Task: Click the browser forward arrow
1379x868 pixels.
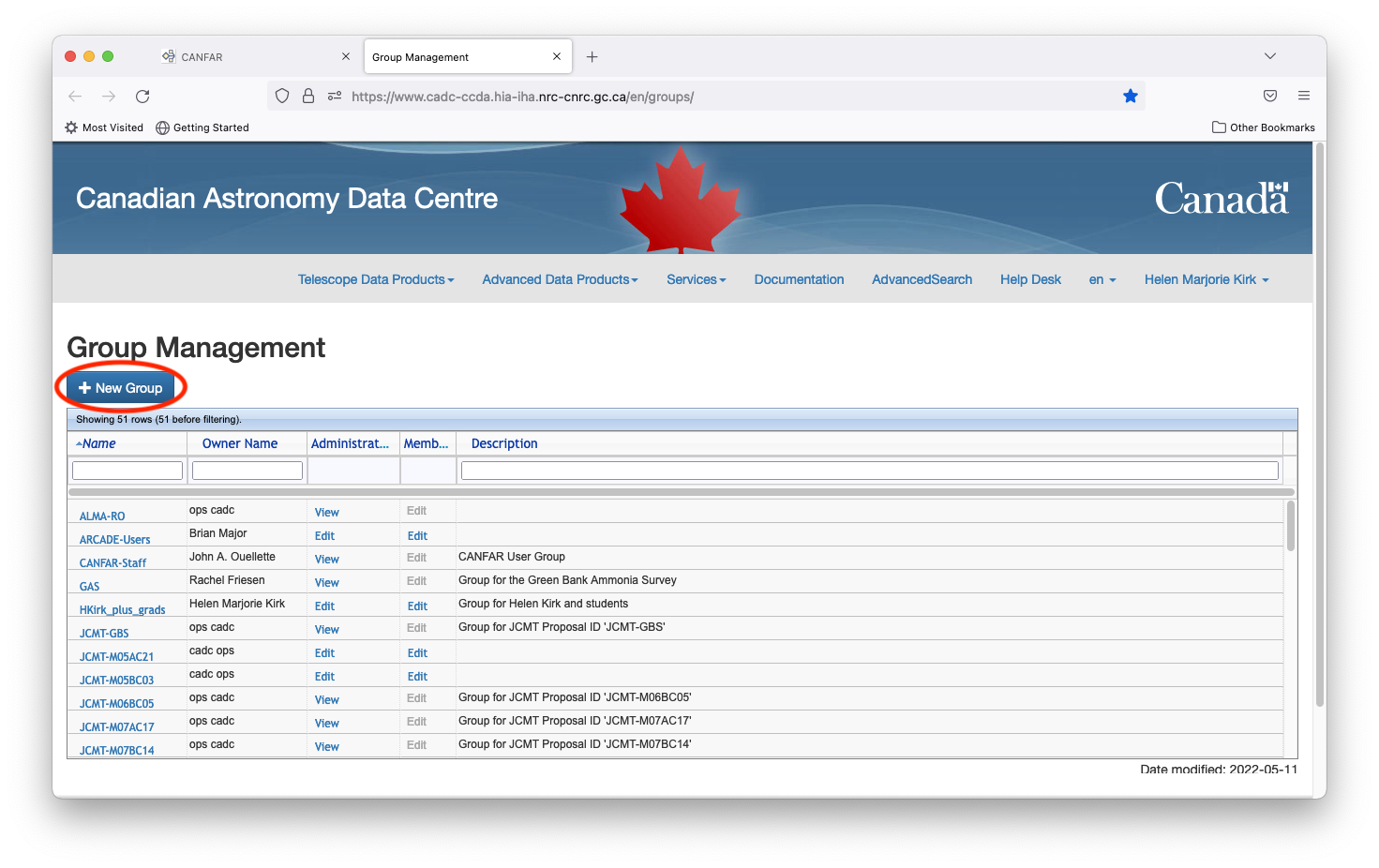Action: pos(109,97)
